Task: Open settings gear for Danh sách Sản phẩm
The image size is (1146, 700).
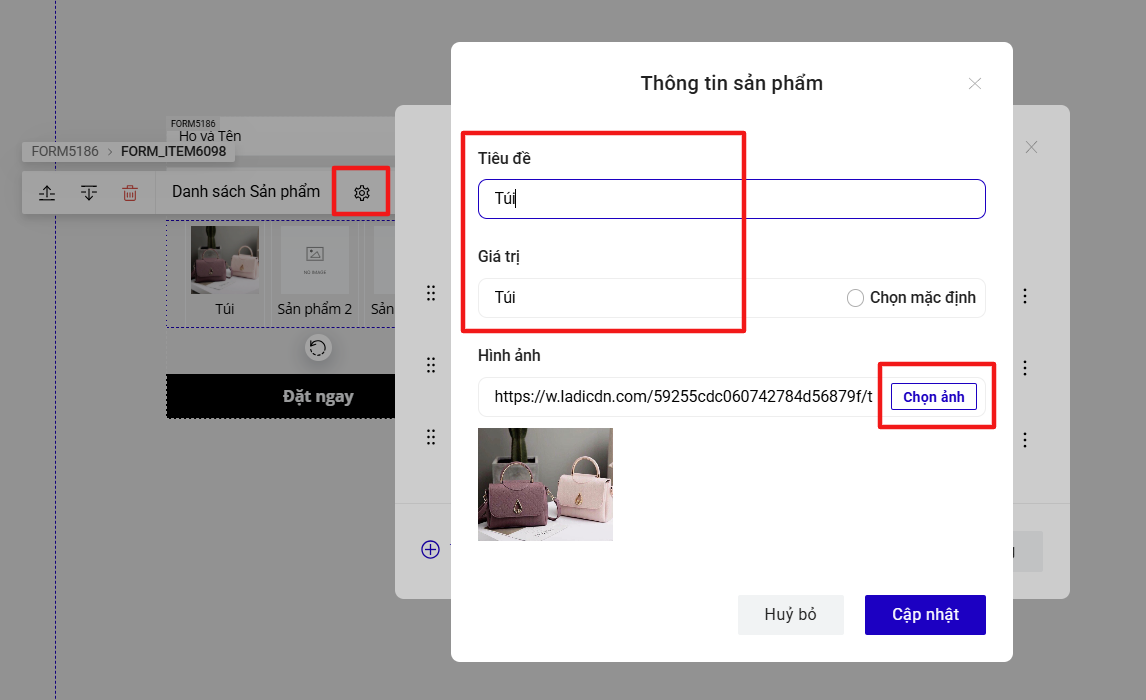Action: tap(362, 193)
